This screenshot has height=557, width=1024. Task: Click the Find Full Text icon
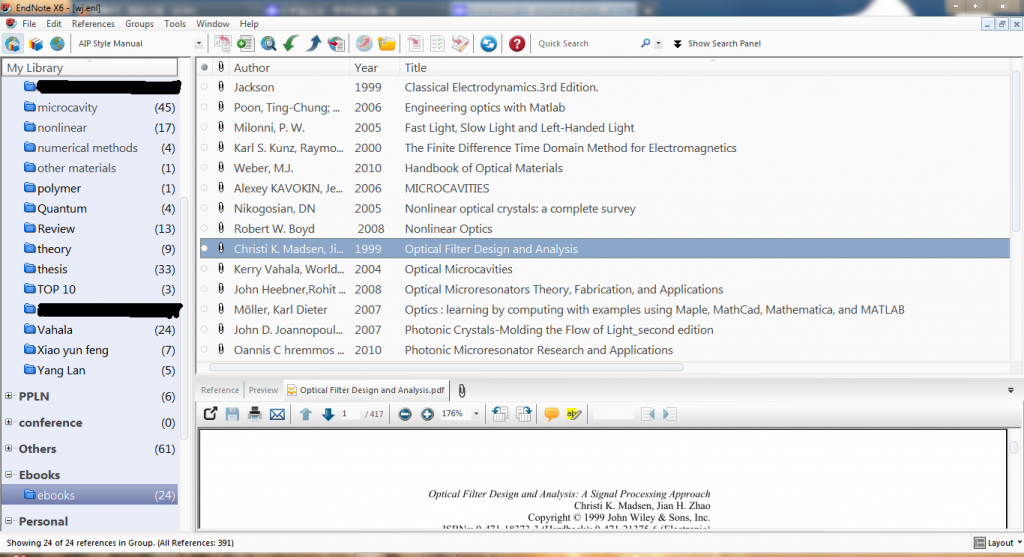click(x=336, y=44)
